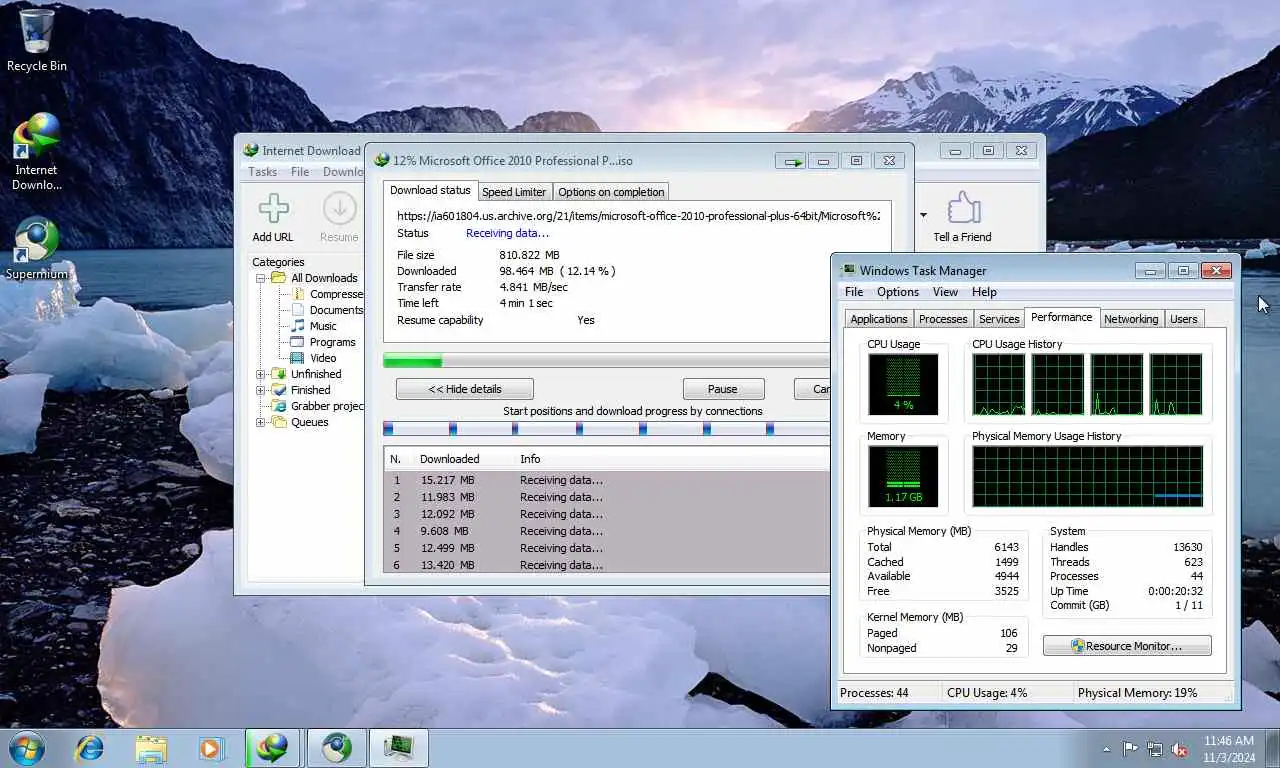Click the Music note category icon
Viewport: 1280px width, 768px height.
click(x=298, y=326)
